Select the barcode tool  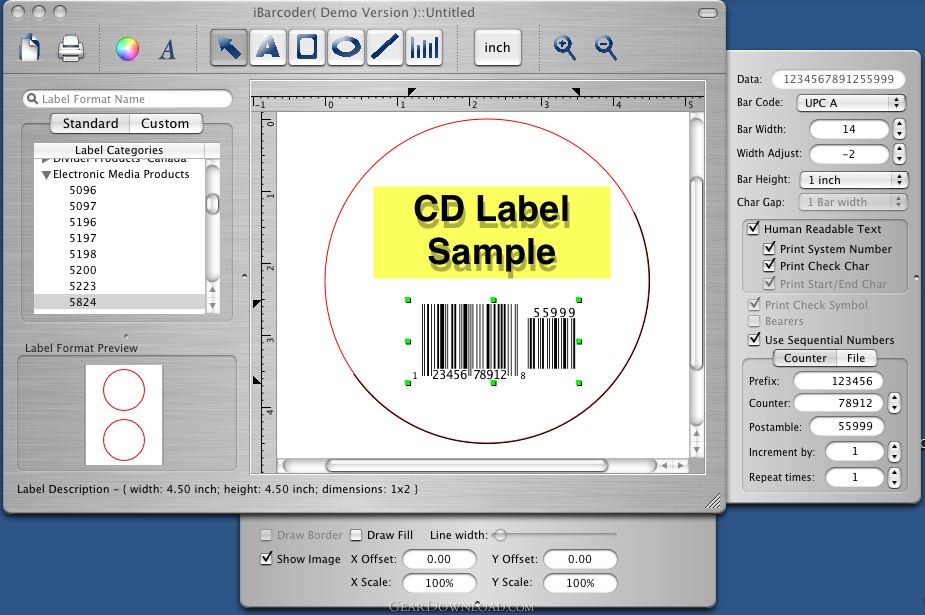(x=424, y=48)
